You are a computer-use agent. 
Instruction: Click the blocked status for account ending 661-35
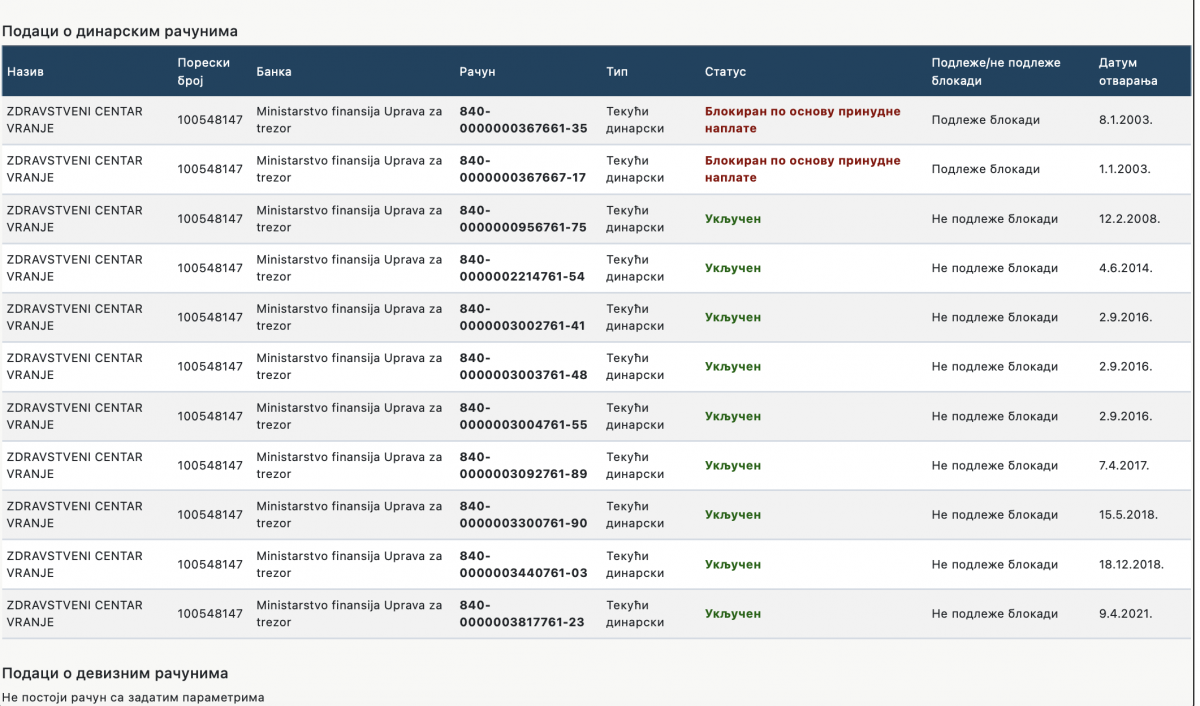[x=802, y=120]
